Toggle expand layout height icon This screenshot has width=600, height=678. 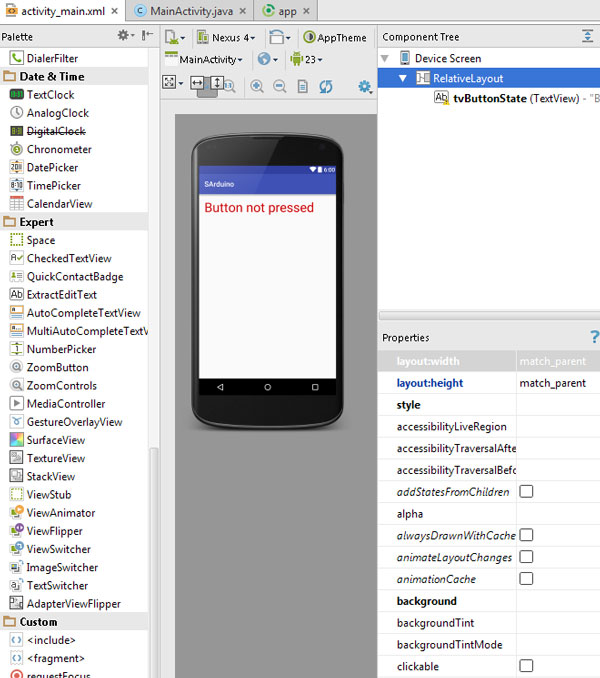point(217,82)
